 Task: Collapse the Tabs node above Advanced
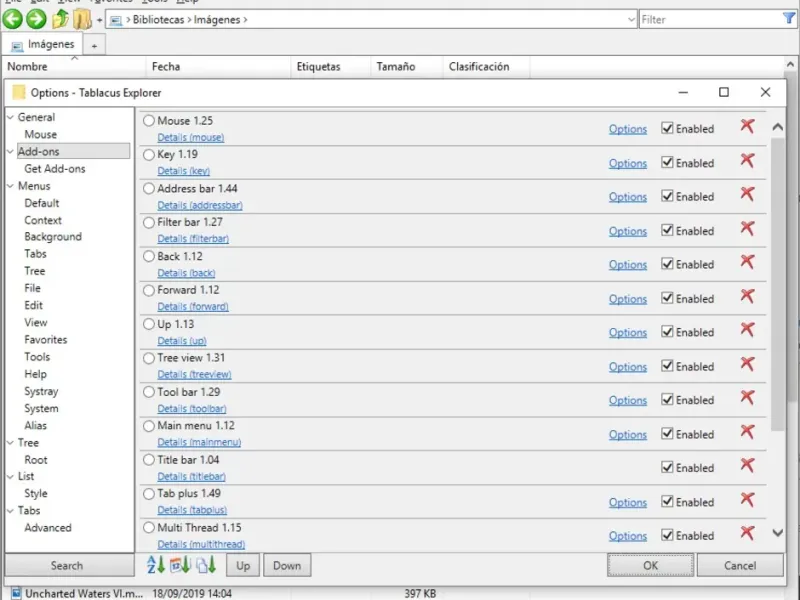(10, 511)
